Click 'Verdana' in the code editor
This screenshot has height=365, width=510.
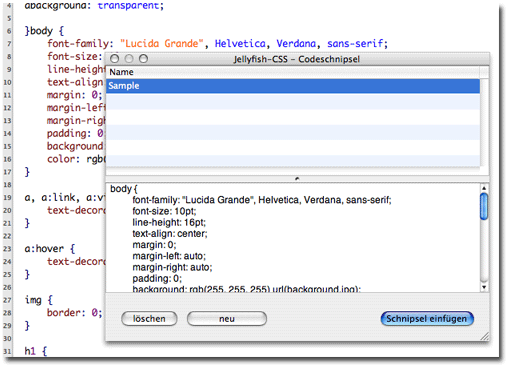pyautogui.click(x=296, y=44)
